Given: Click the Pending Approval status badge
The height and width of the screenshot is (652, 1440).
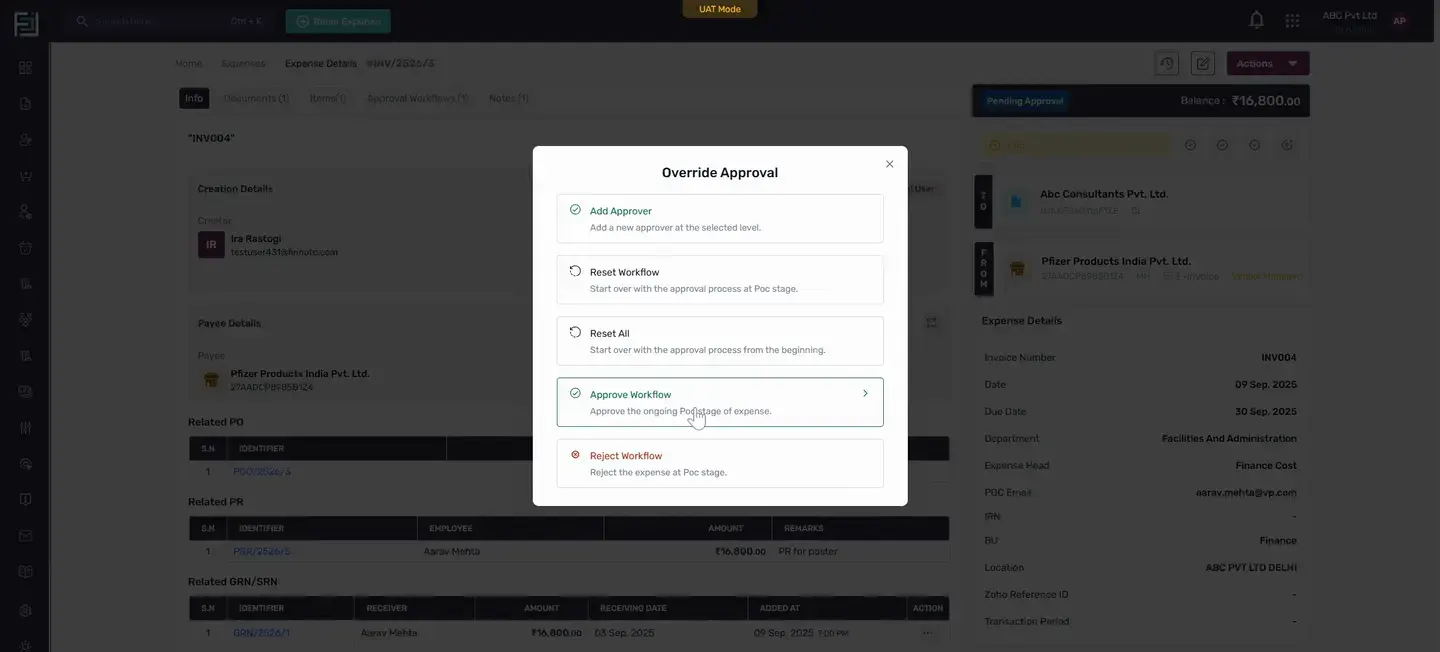Looking at the screenshot, I should [1024, 101].
